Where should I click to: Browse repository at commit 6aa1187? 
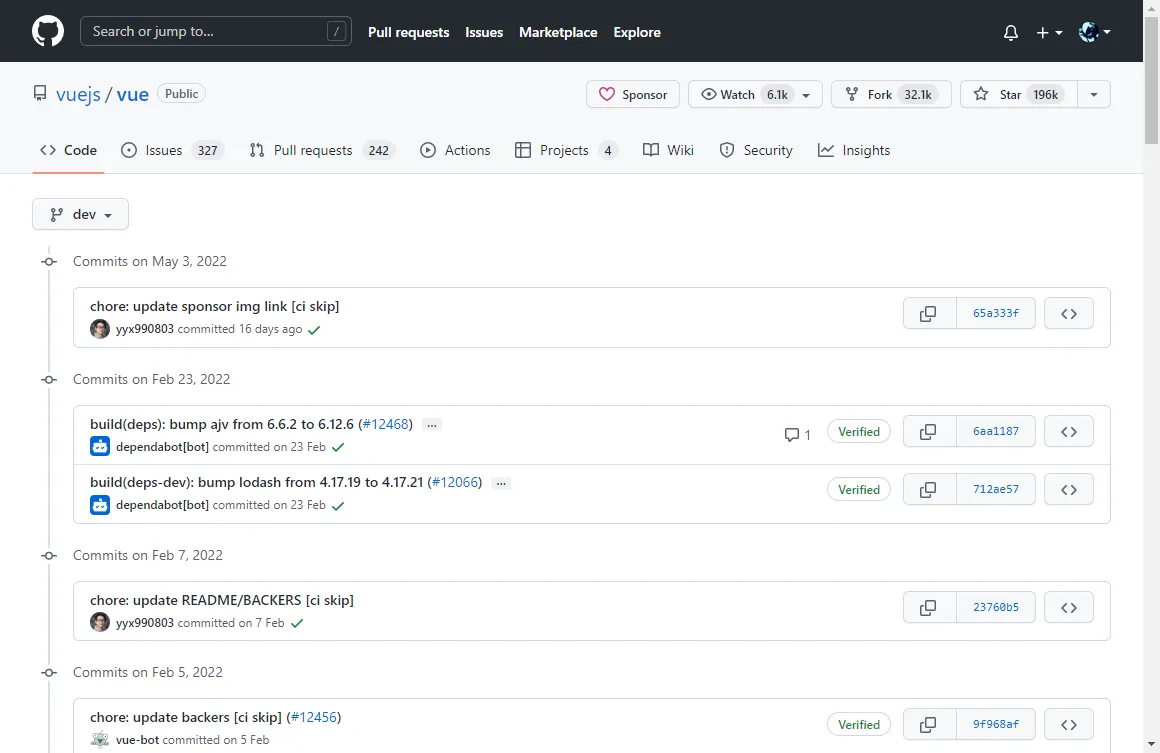[x=1068, y=431]
